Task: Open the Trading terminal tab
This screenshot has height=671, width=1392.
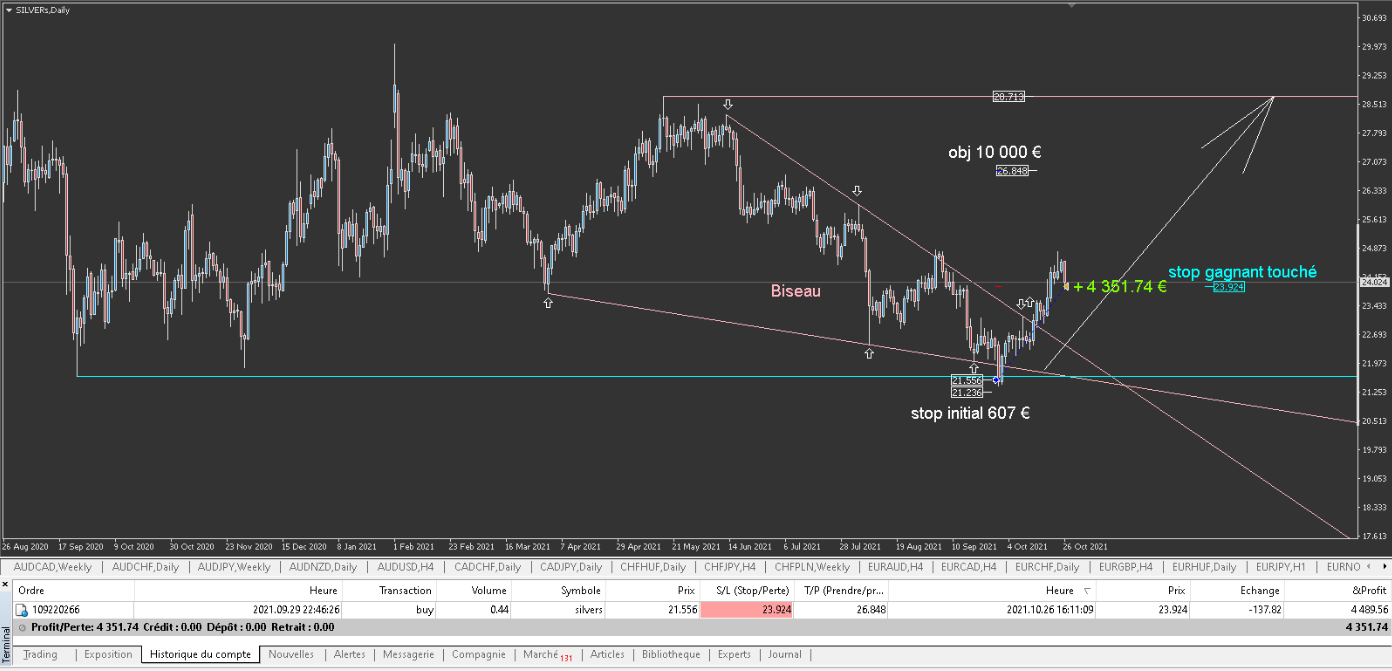Action: pos(40,654)
